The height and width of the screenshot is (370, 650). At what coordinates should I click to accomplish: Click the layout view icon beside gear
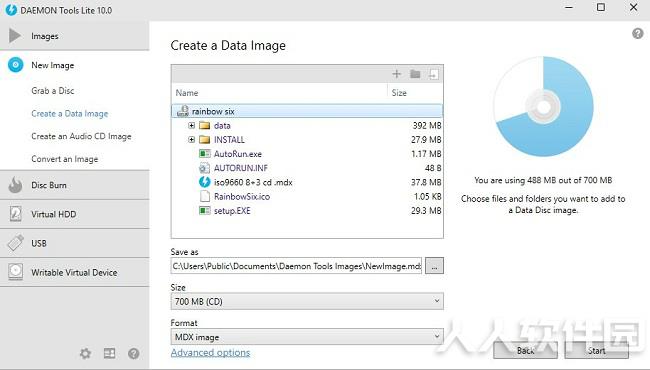[x=109, y=353]
